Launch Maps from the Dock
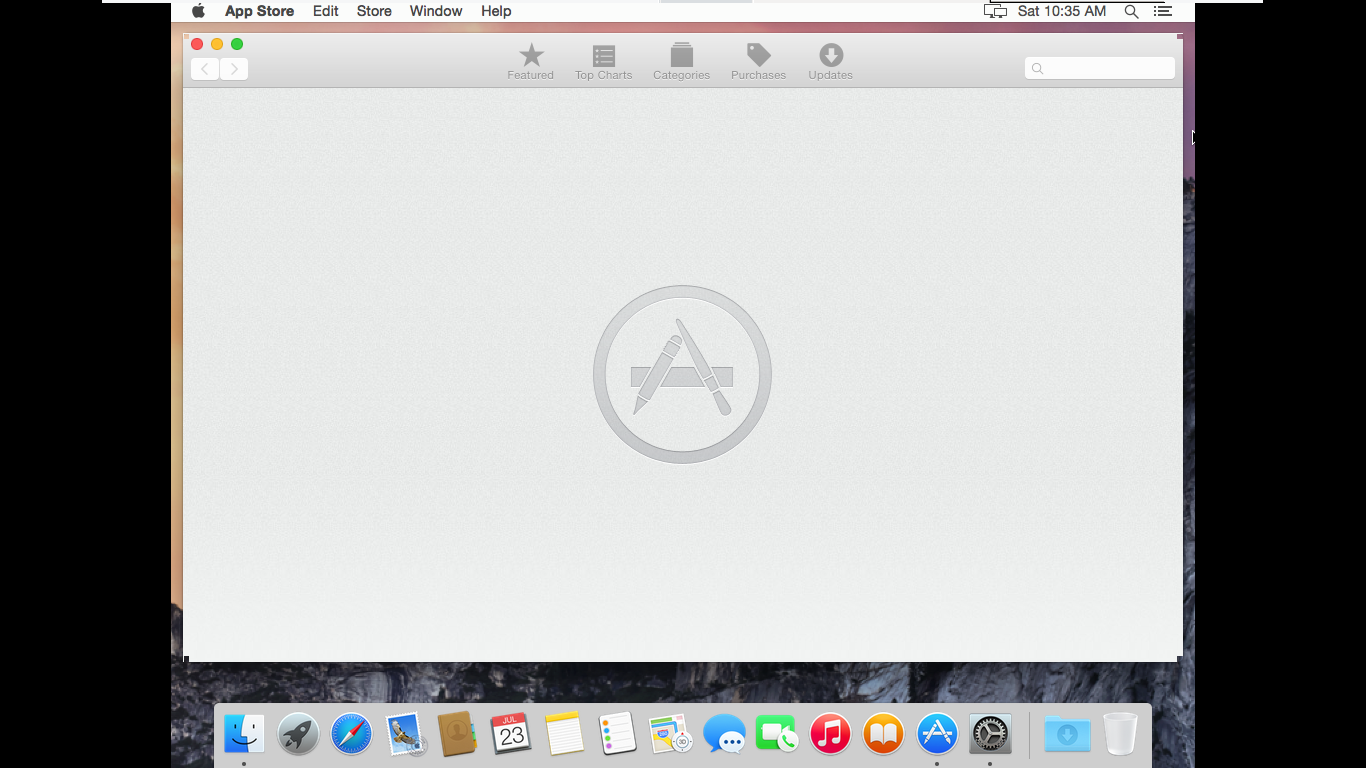Image resolution: width=1366 pixels, height=768 pixels. (671, 734)
